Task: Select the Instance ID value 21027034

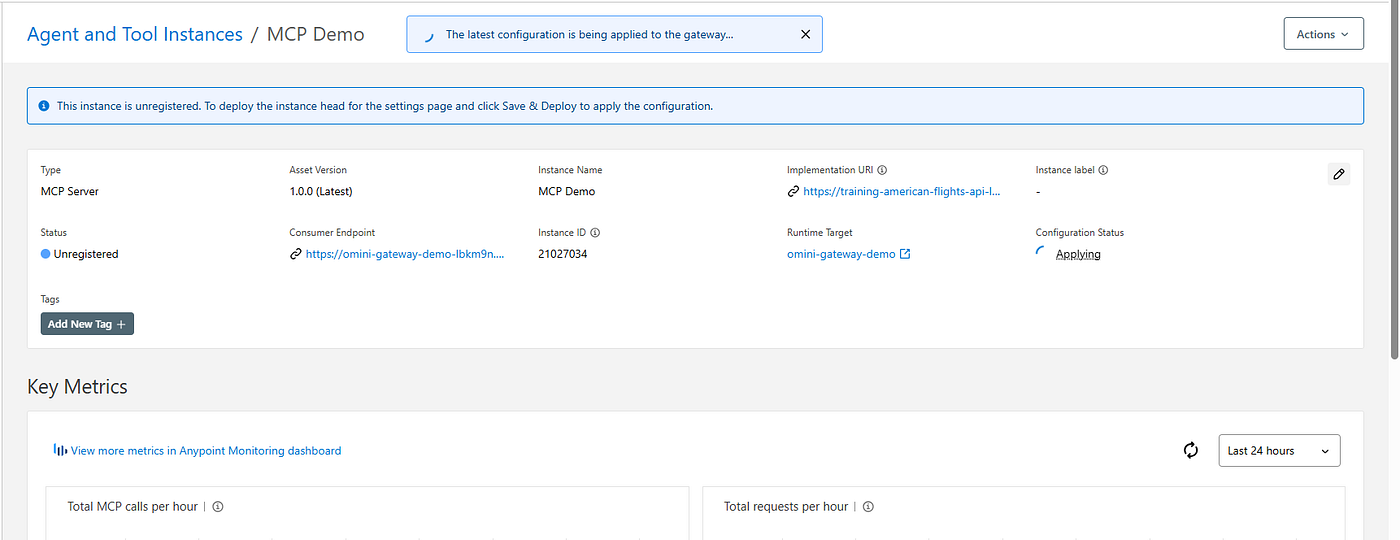Action: (x=563, y=254)
